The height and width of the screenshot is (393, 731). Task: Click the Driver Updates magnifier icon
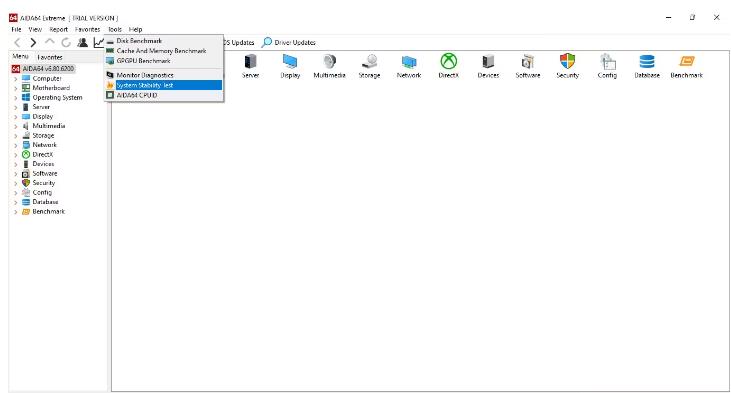pos(267,42)
